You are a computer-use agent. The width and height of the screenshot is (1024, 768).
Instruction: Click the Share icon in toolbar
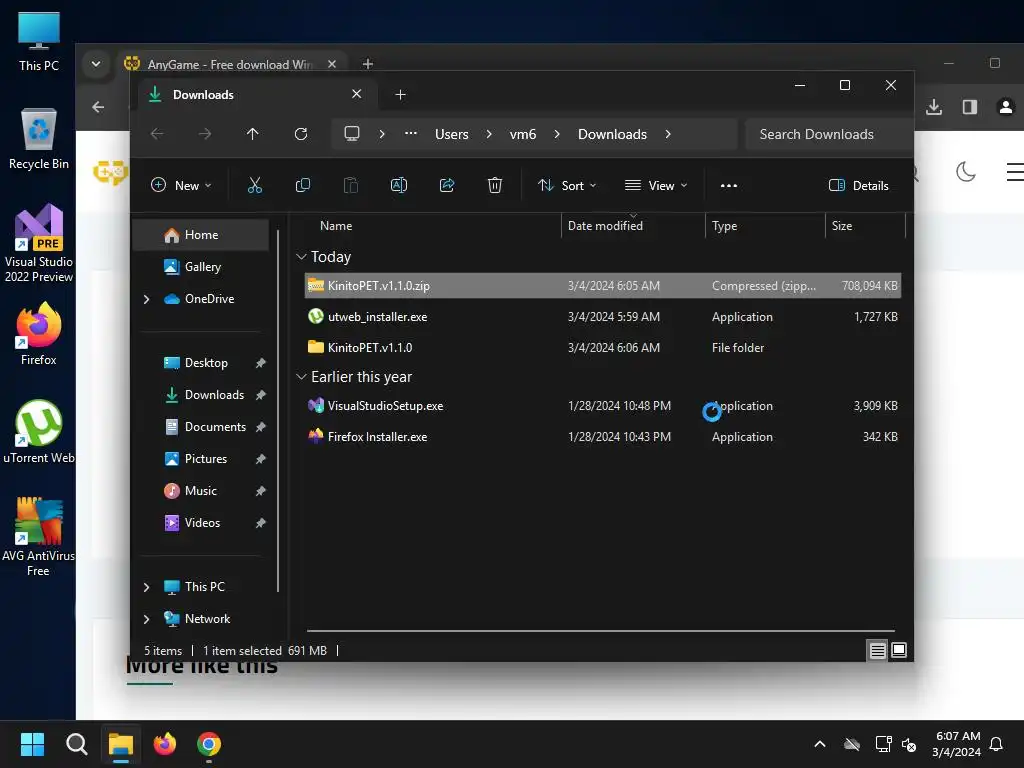447,185
